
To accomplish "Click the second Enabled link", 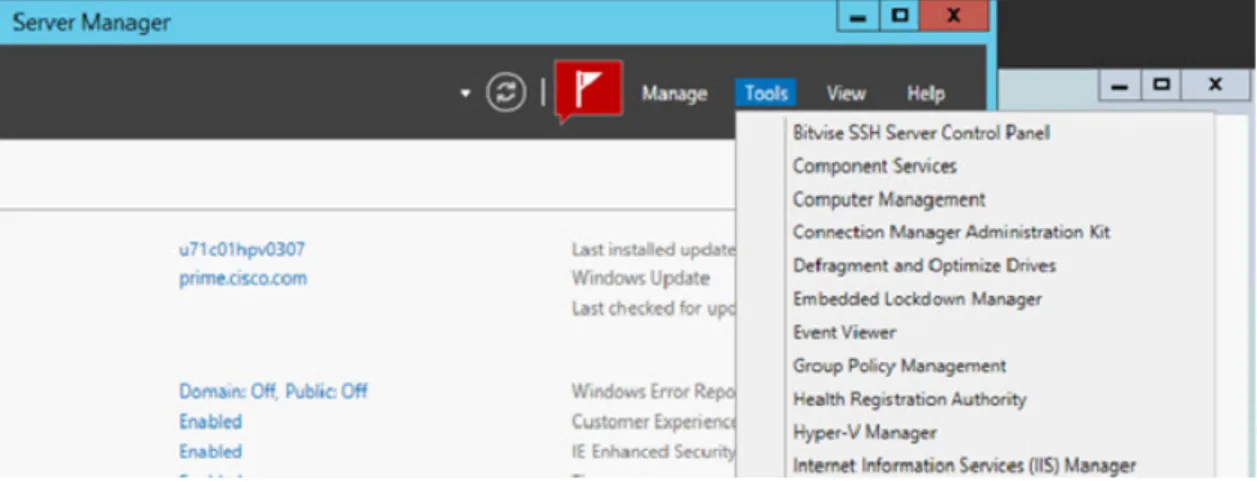I will [210, 451].
